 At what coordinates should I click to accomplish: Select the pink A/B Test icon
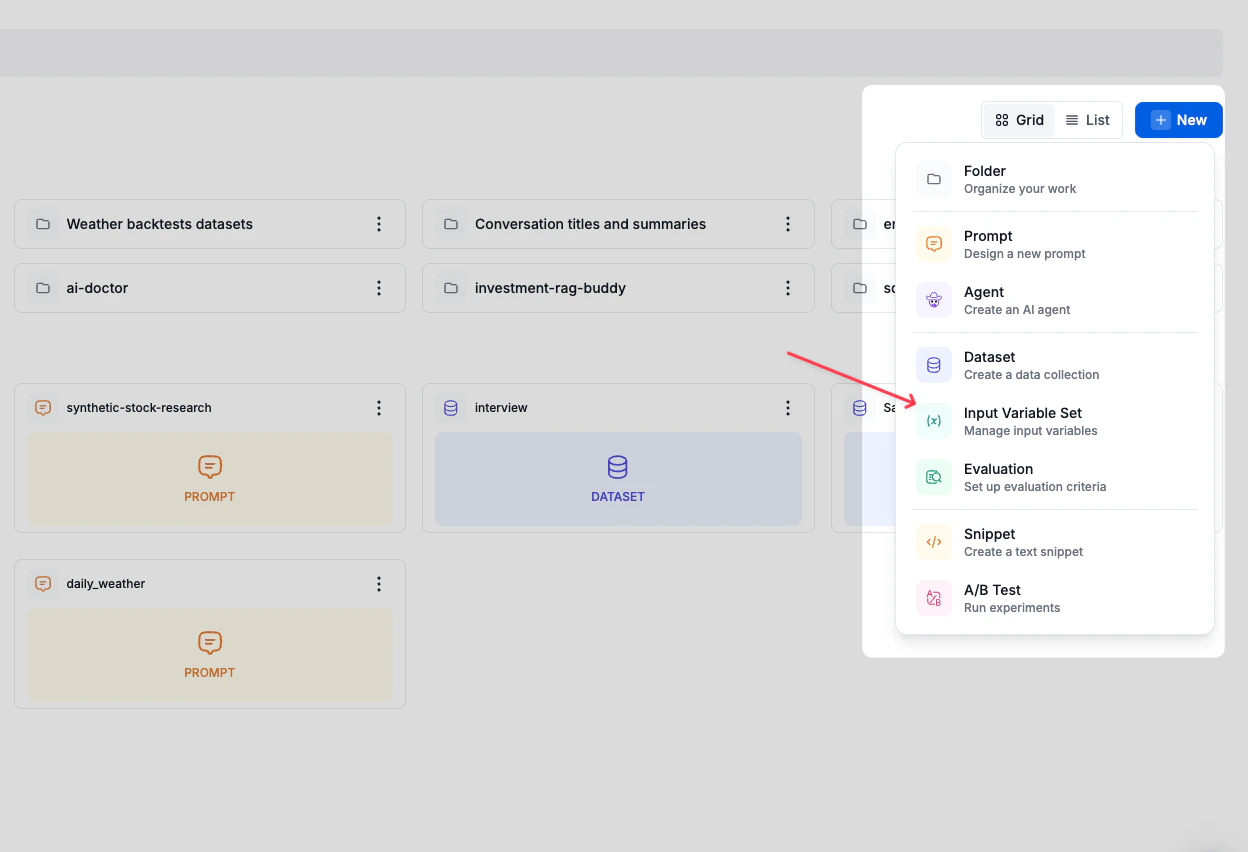point(933,597)
